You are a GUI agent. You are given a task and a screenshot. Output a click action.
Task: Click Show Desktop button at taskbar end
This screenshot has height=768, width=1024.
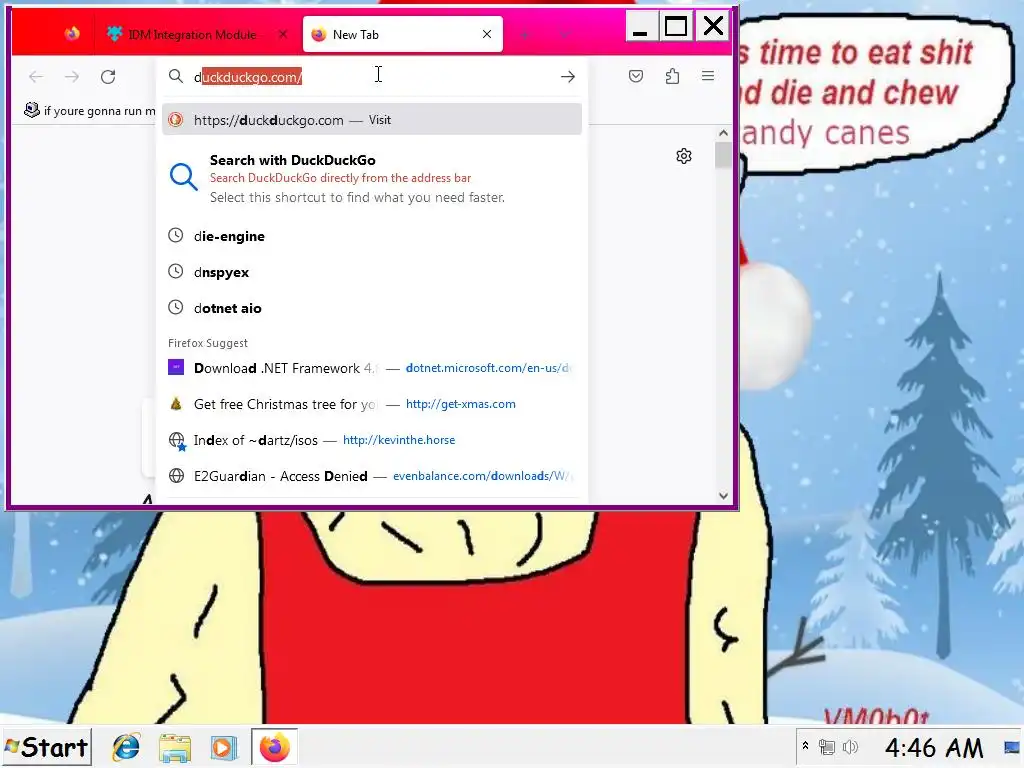click(x=1012, y=746)
